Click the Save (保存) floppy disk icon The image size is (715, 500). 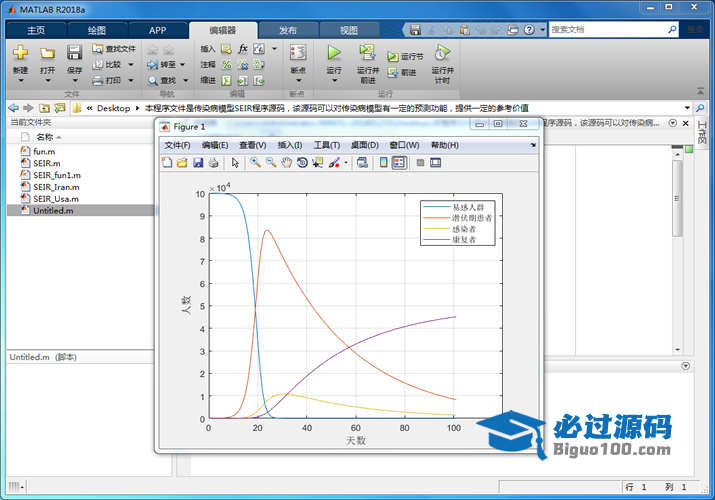74,53
